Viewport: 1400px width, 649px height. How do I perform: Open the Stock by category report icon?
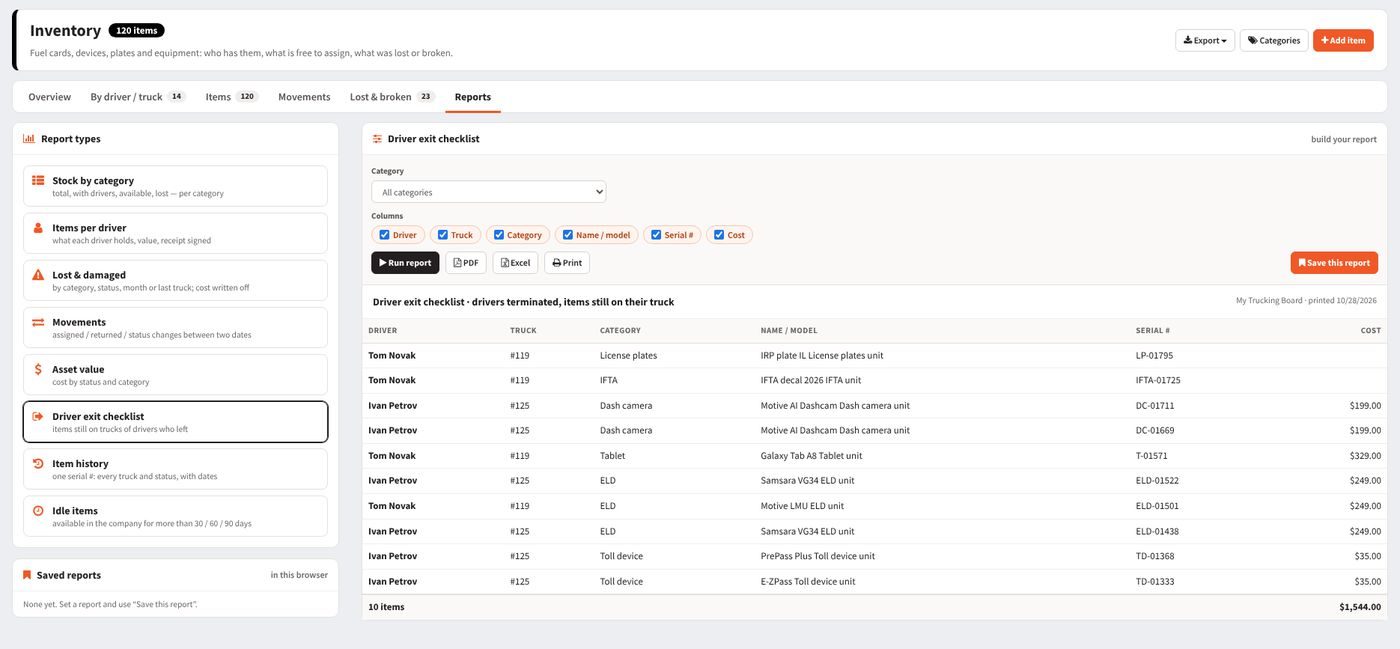(38, 181)
